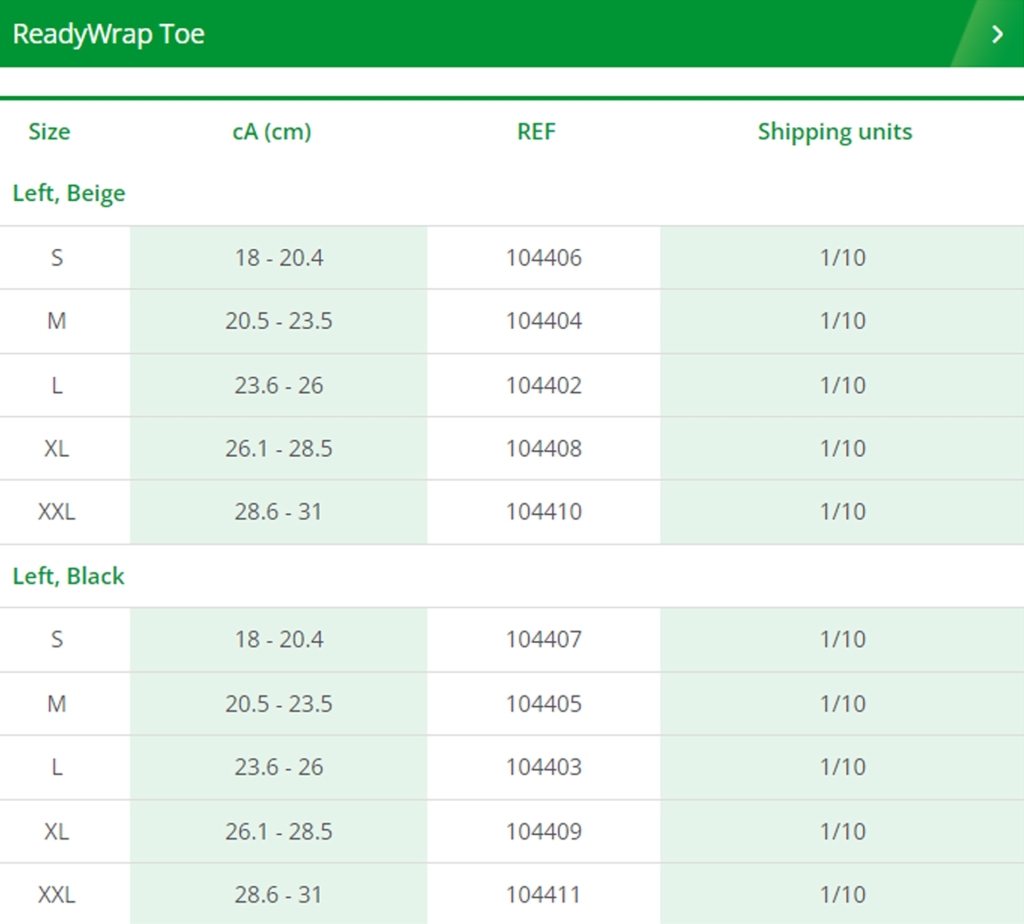Click the Left, Black section heading
The height and width of the screenshot is (924, 1024).
[69, 576]
